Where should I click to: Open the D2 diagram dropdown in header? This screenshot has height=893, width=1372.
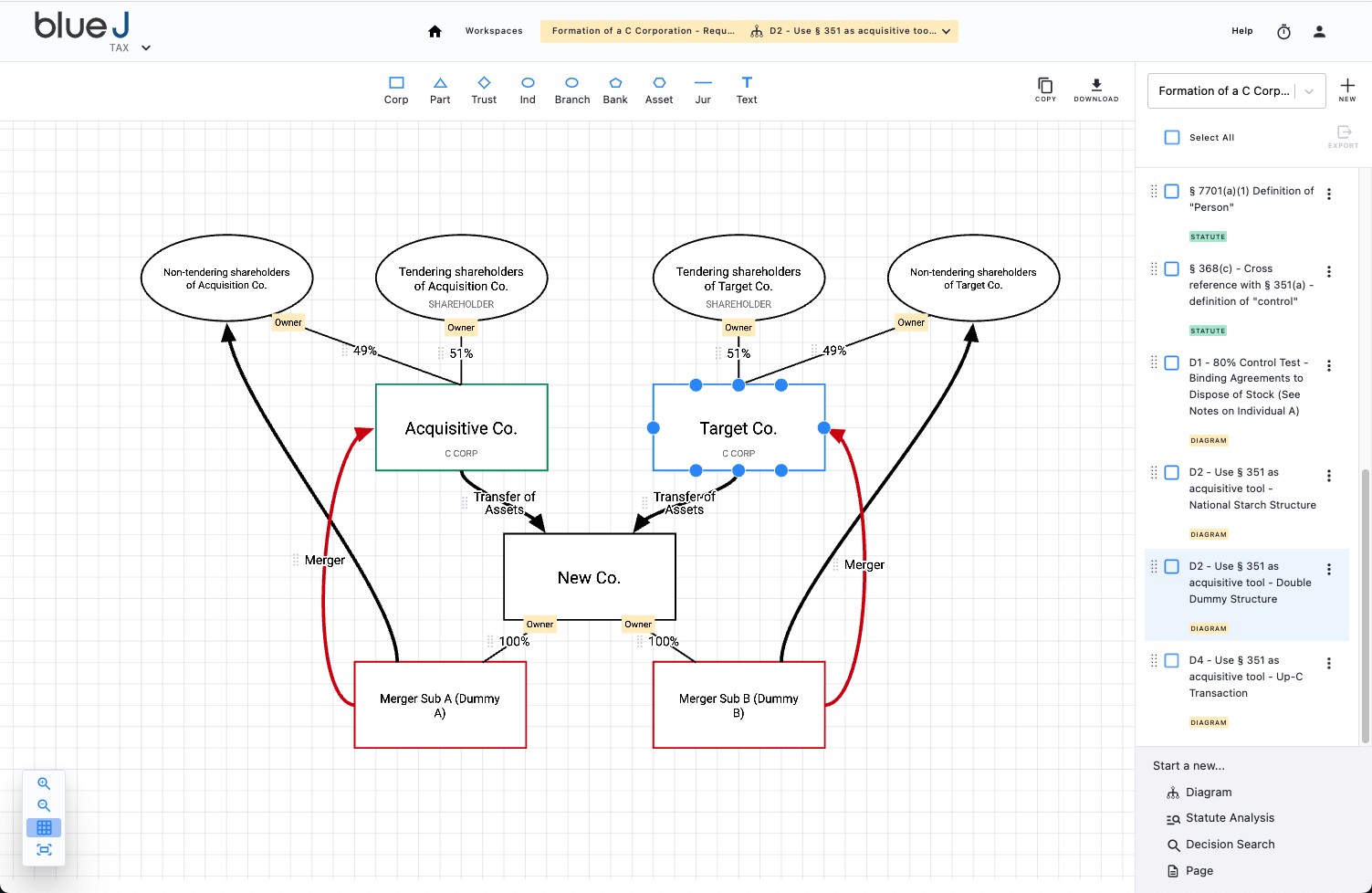pyautogui.click(x=945, y=30)
